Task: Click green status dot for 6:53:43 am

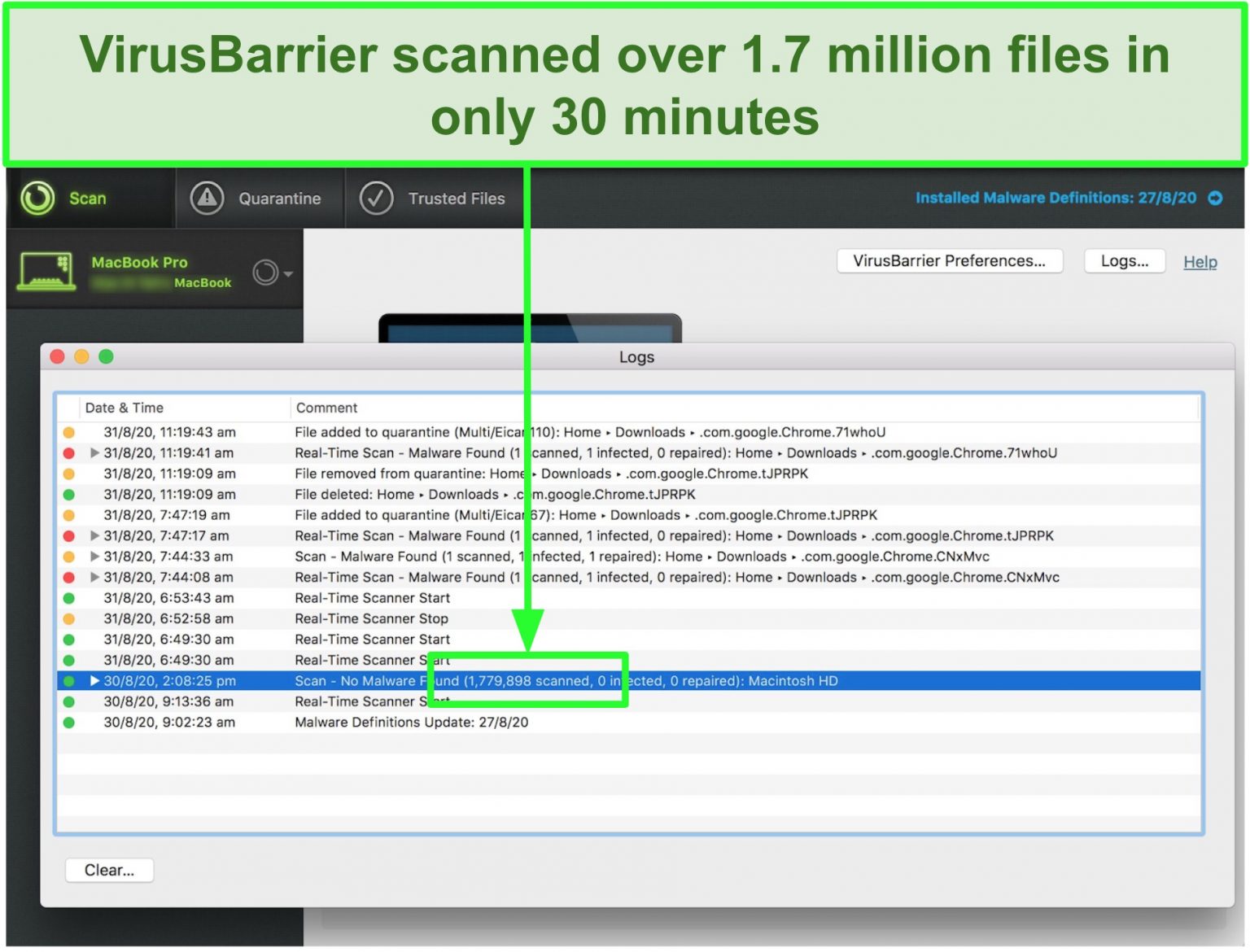Action: coord(69,598)
